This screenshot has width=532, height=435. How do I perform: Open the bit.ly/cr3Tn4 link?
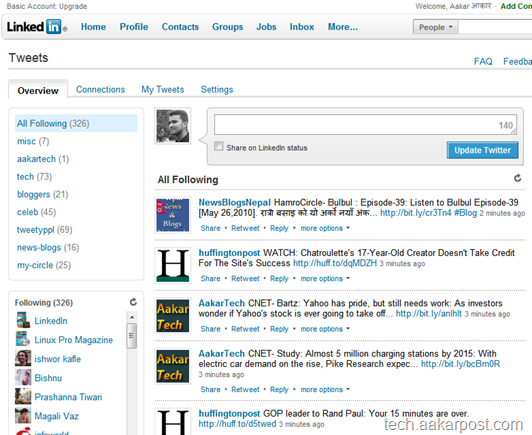pos(416,213)
